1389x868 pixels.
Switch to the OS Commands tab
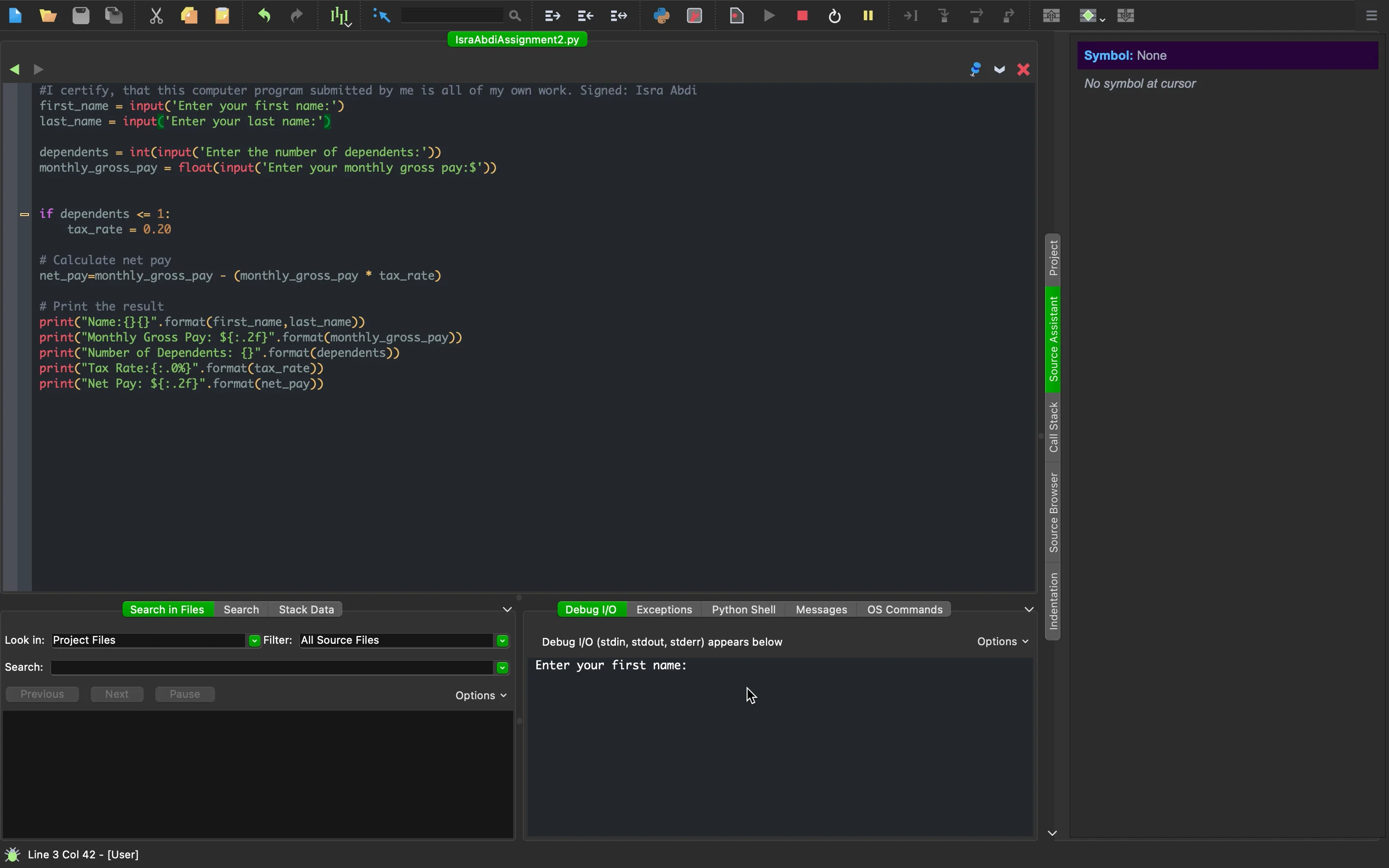click(x=905, y=610)
